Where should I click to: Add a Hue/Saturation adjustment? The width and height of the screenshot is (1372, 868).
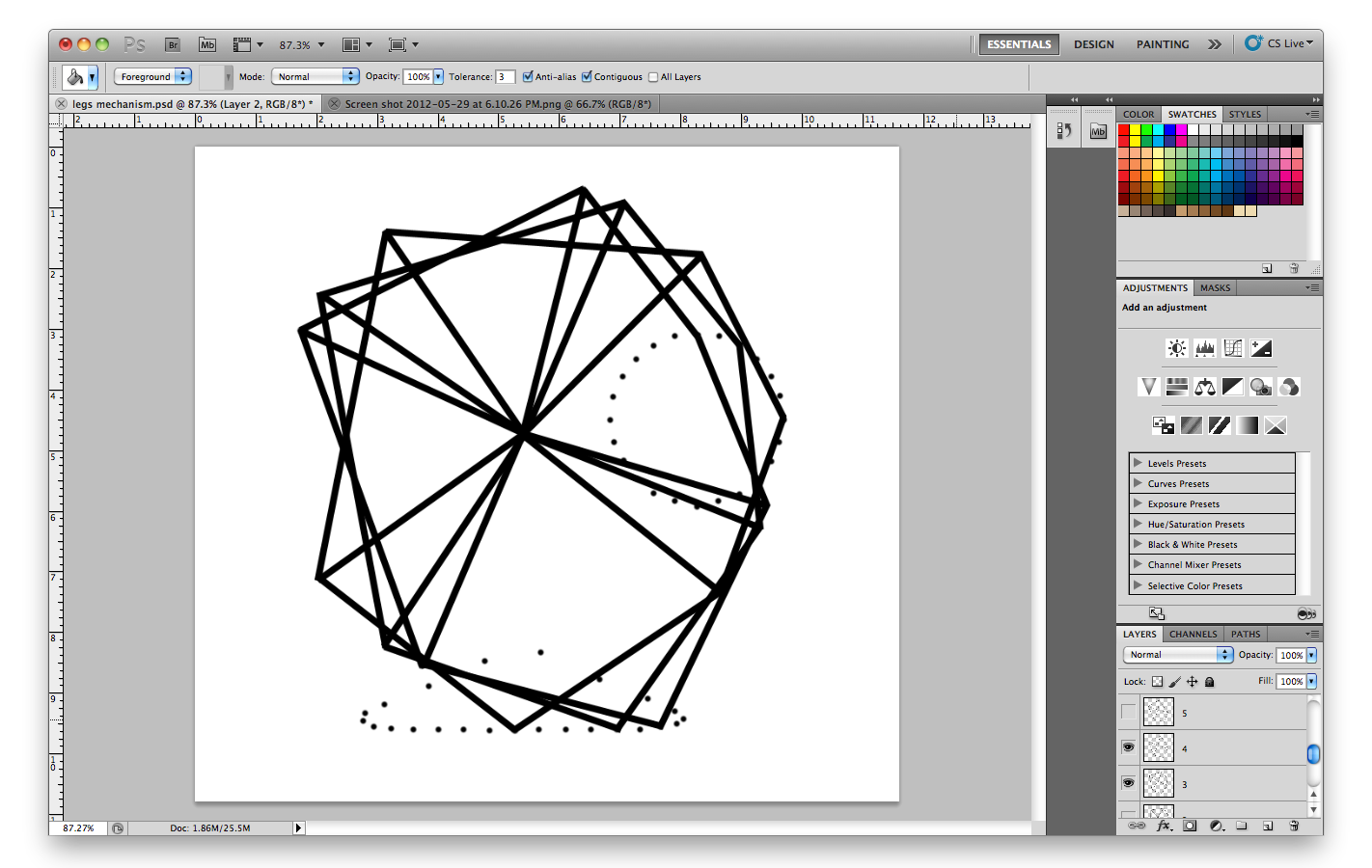[x=1176, y=387]
